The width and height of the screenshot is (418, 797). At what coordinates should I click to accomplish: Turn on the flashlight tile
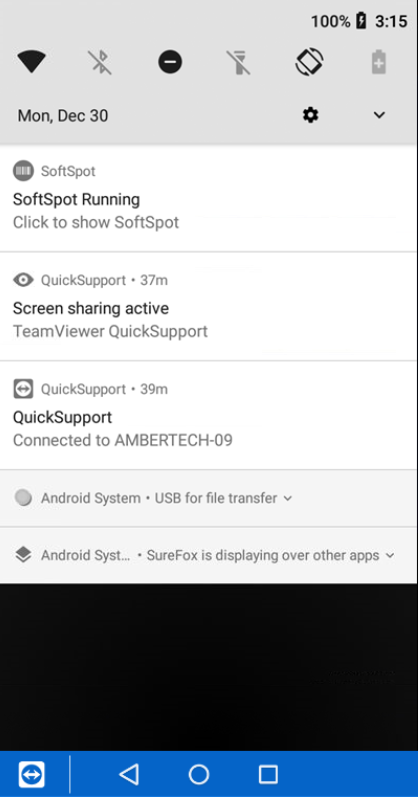(239, 63)
